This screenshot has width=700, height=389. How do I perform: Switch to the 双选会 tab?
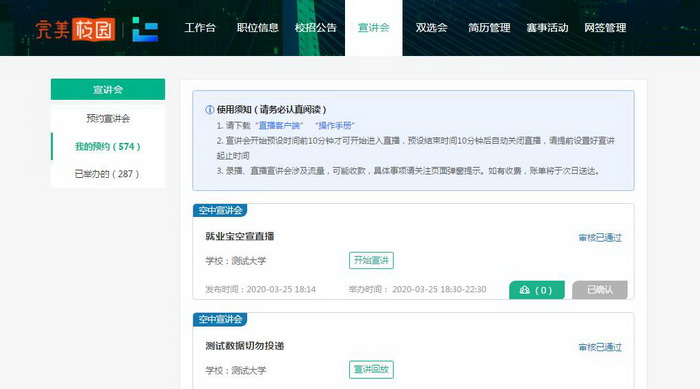(x=431, y=28)
